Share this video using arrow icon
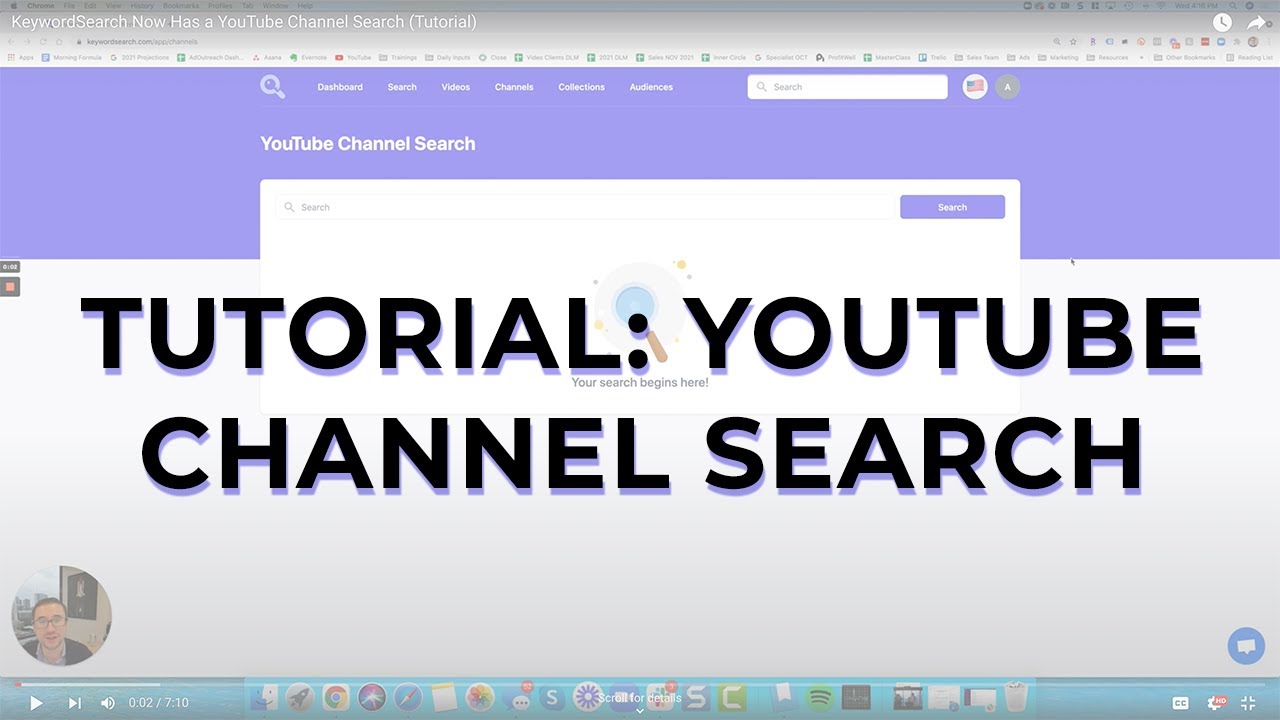This screenshot has height=720, width=1280. pyautogui.click(x=1256, y=22)
